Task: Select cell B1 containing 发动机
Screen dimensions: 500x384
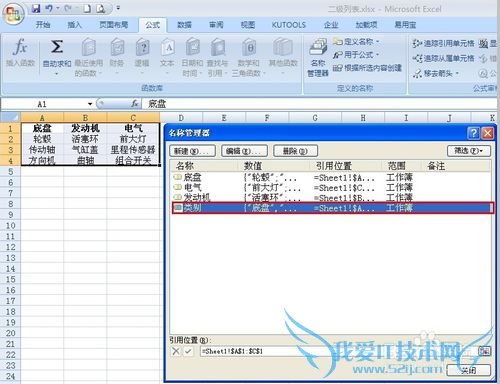Action: pyautogui.click(x=85, y=128)
